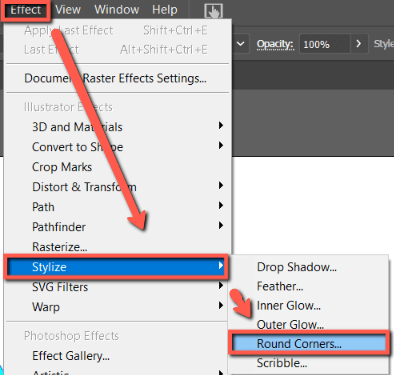Viewport: 394px width, 375px height.
Task: Click the Distort & Transform submenu arrow
Action: (x=220, y=186)
